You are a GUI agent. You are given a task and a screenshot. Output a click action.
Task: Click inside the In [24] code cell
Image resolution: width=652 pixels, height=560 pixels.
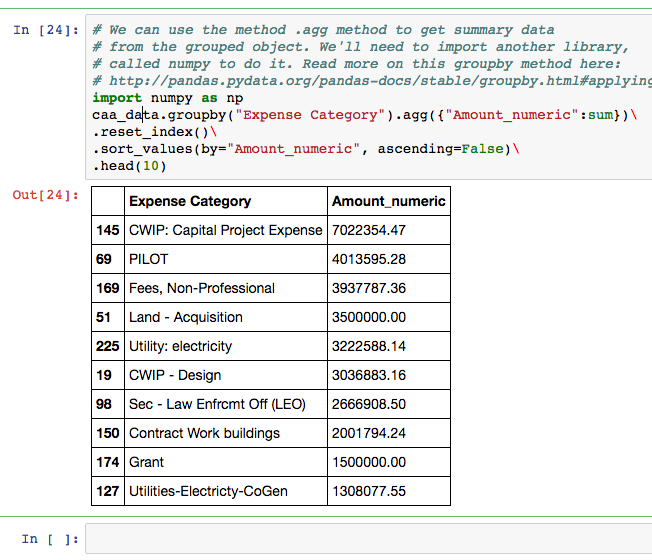(368, 97)
